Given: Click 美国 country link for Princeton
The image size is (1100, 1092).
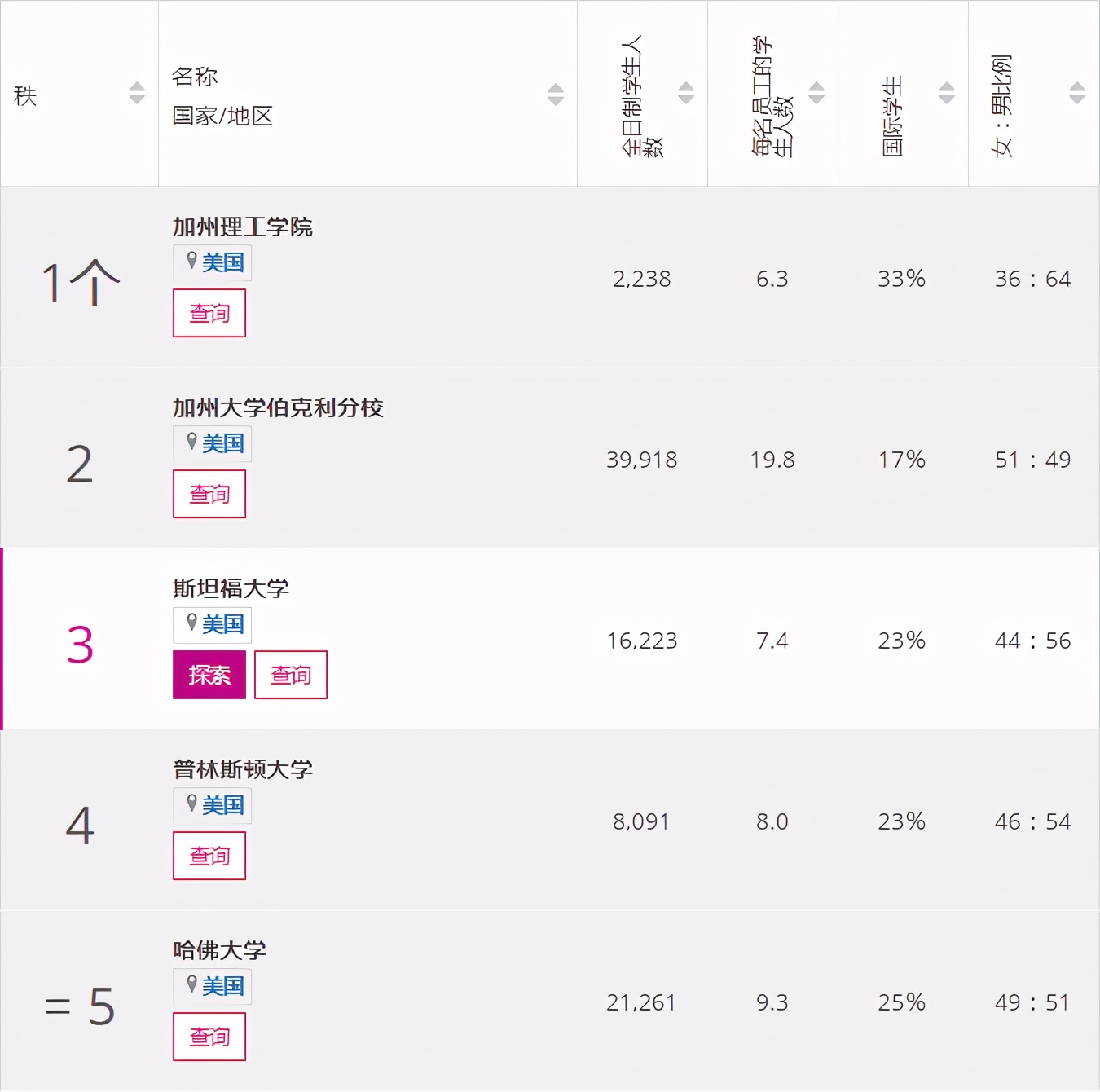Looking at the screenshot, I should coord(223,805).
